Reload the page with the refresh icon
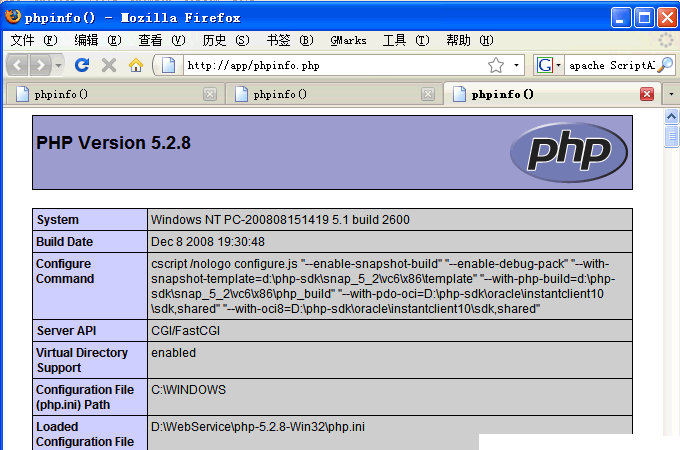The height and width of the screenshot is (450, 680). click(83, 65)
